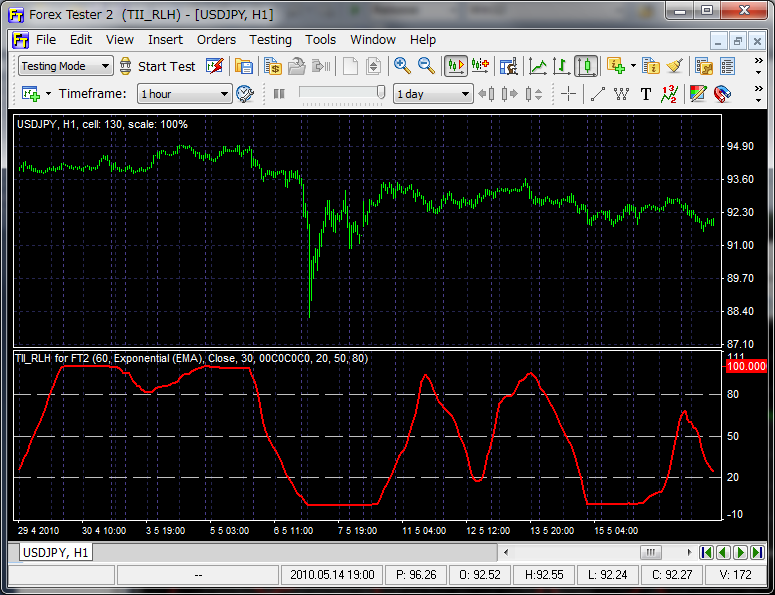Screen dimensions: 775x595
Task: Click the testing speed slider handle
Action: tap(381, 92)
